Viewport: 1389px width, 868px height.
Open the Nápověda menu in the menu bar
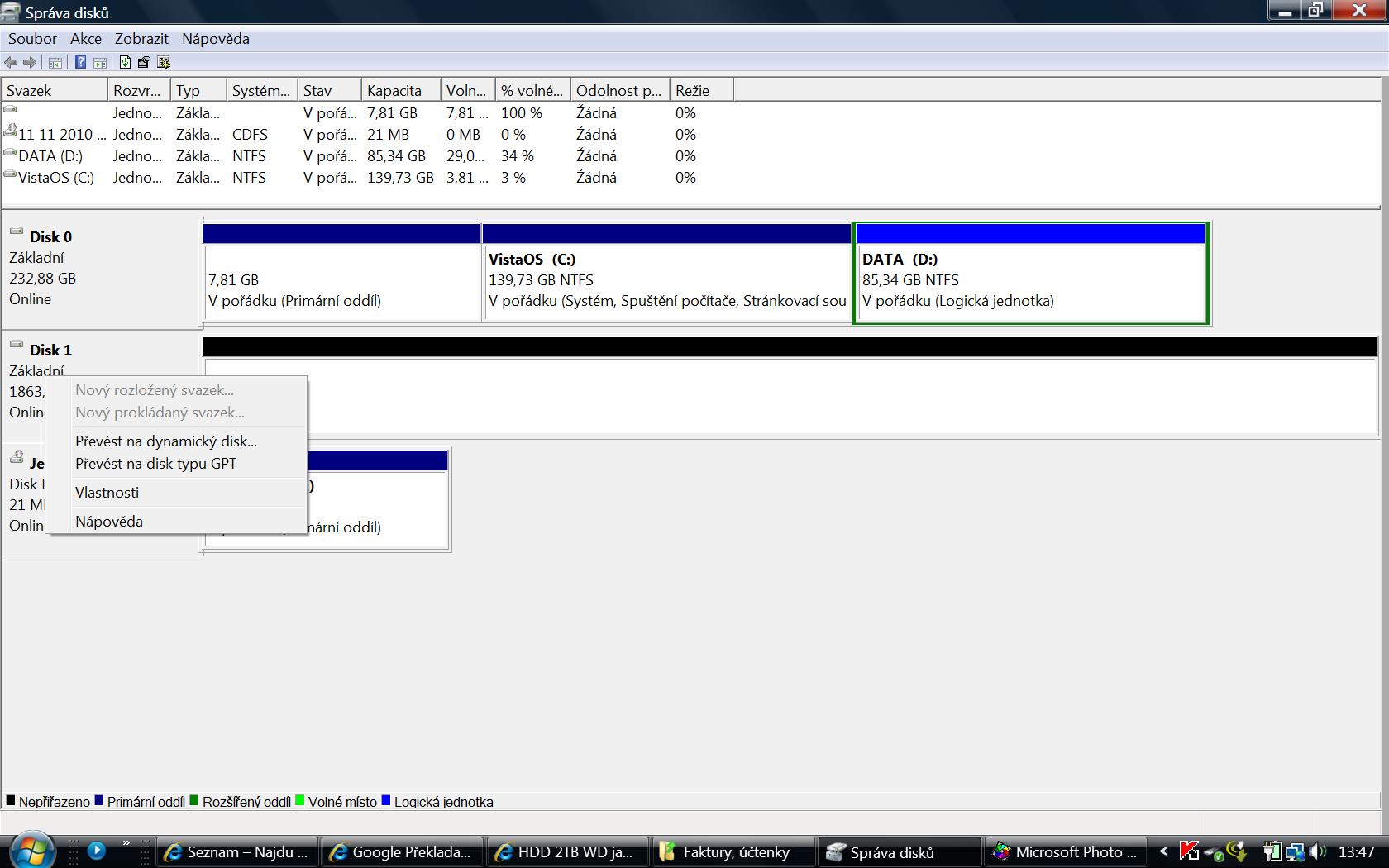pyautogui.click(x=216, y=39)
